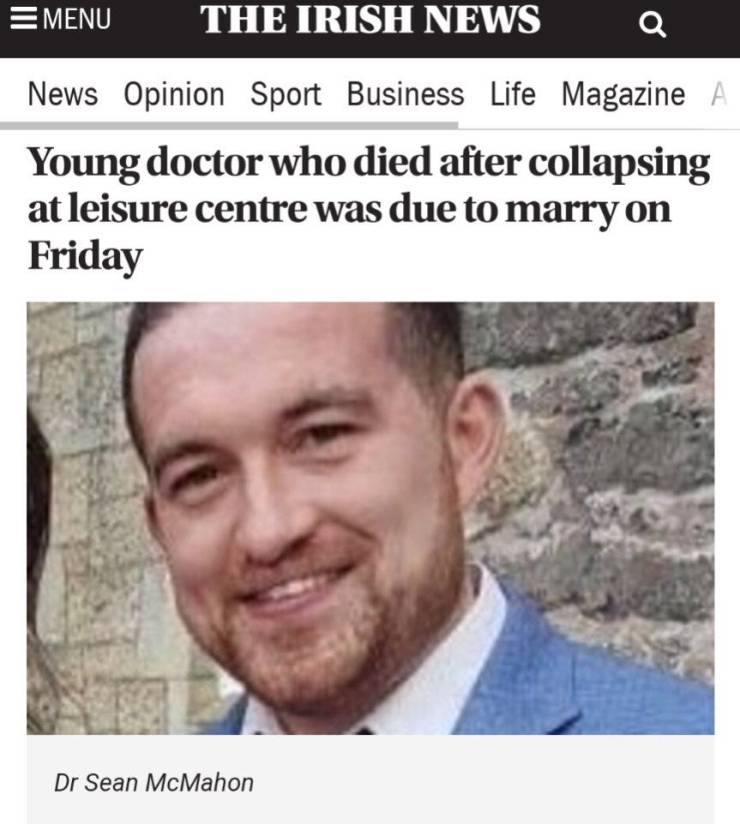The image size is (740, 824).
Task: Click the MENU text label
Action: (76, 20)
